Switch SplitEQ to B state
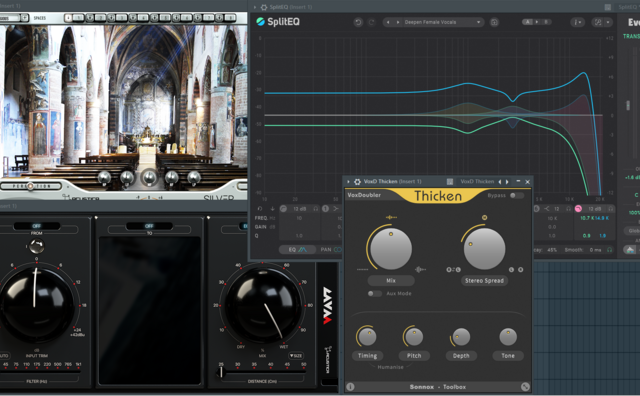 546,22
